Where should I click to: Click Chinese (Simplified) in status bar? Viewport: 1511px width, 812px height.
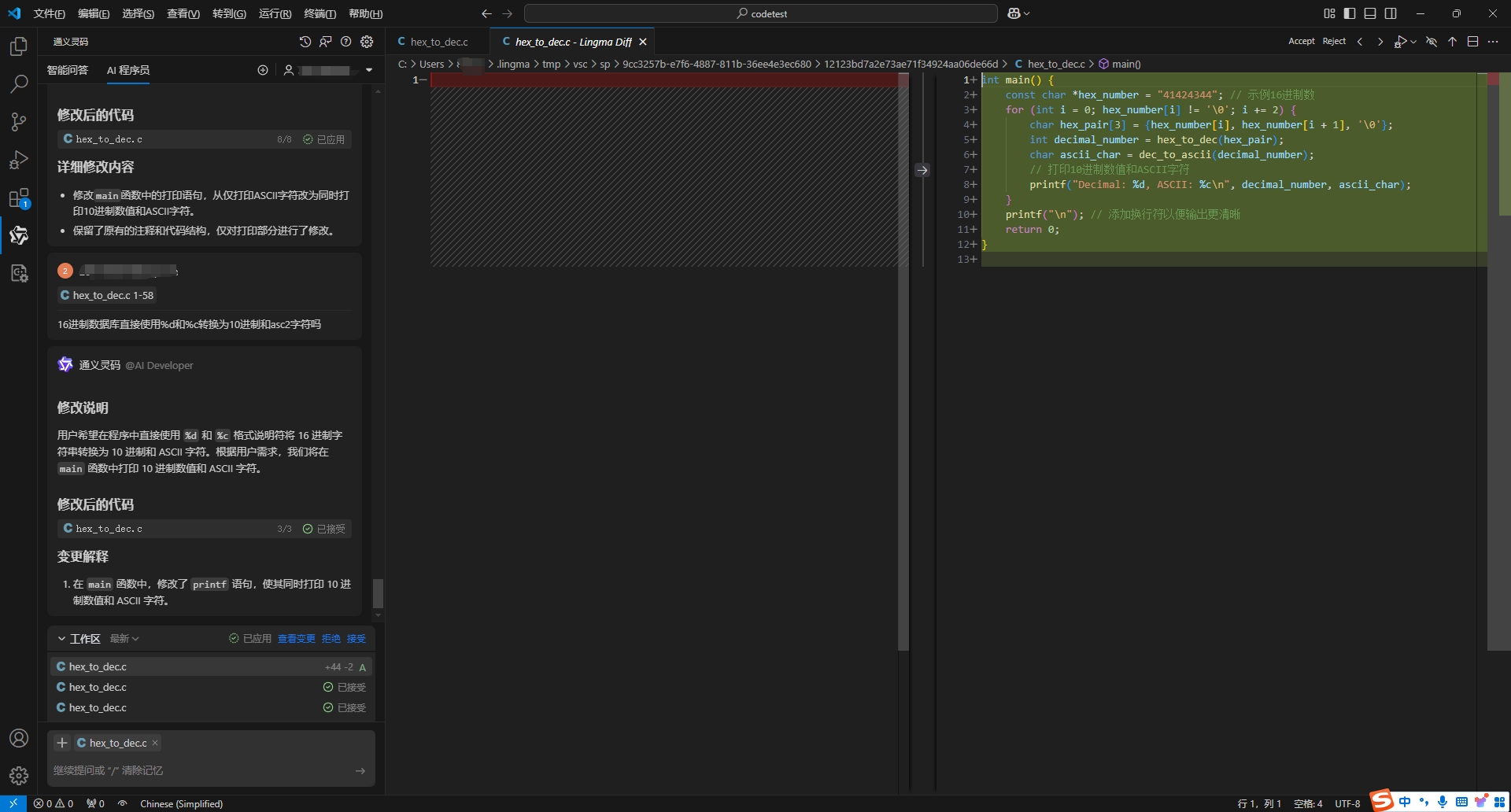pyautogui.click(x=181, y=803)
